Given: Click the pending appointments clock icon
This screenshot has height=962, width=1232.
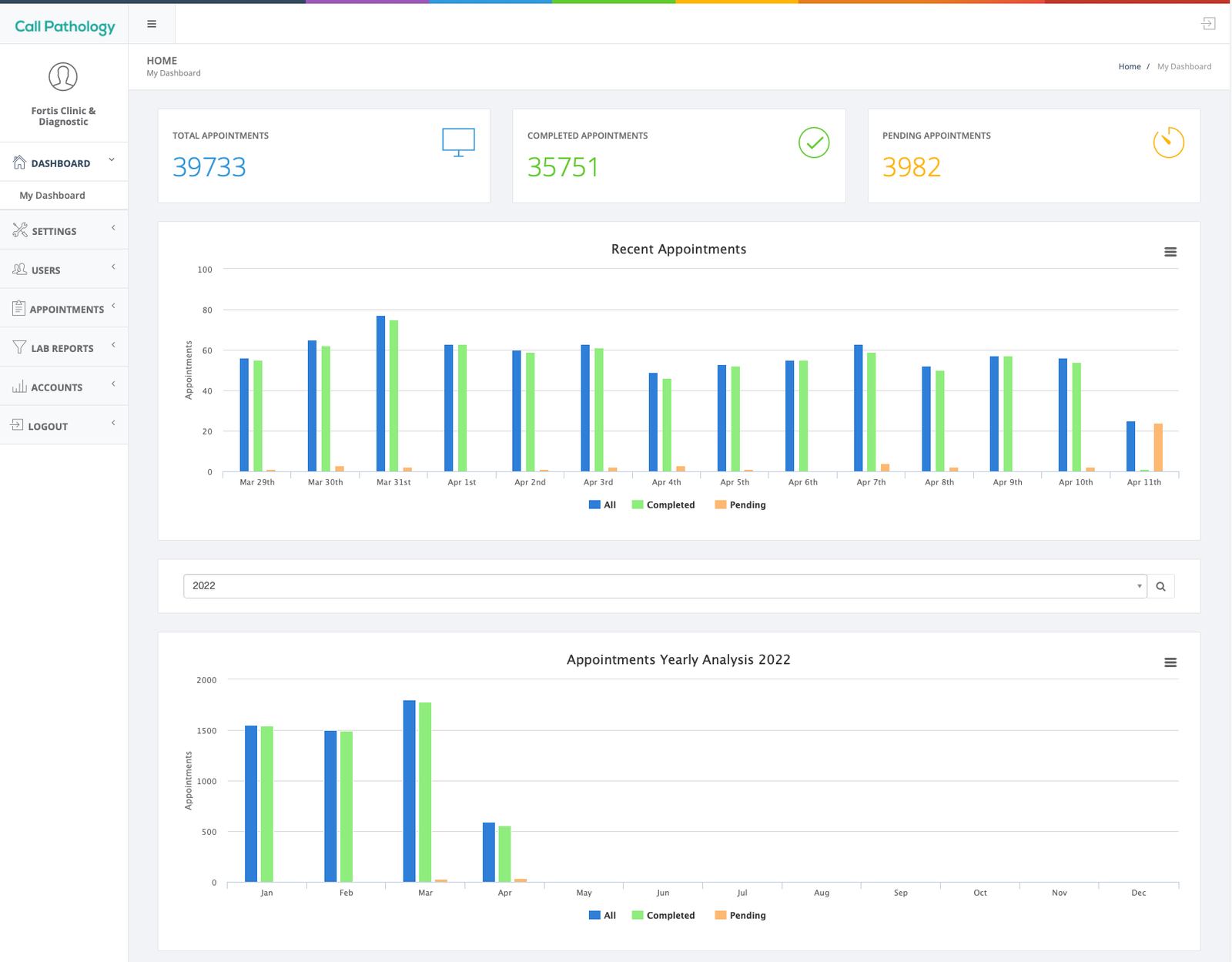Looking at the screenshot, I should (x=1167, y=142).
